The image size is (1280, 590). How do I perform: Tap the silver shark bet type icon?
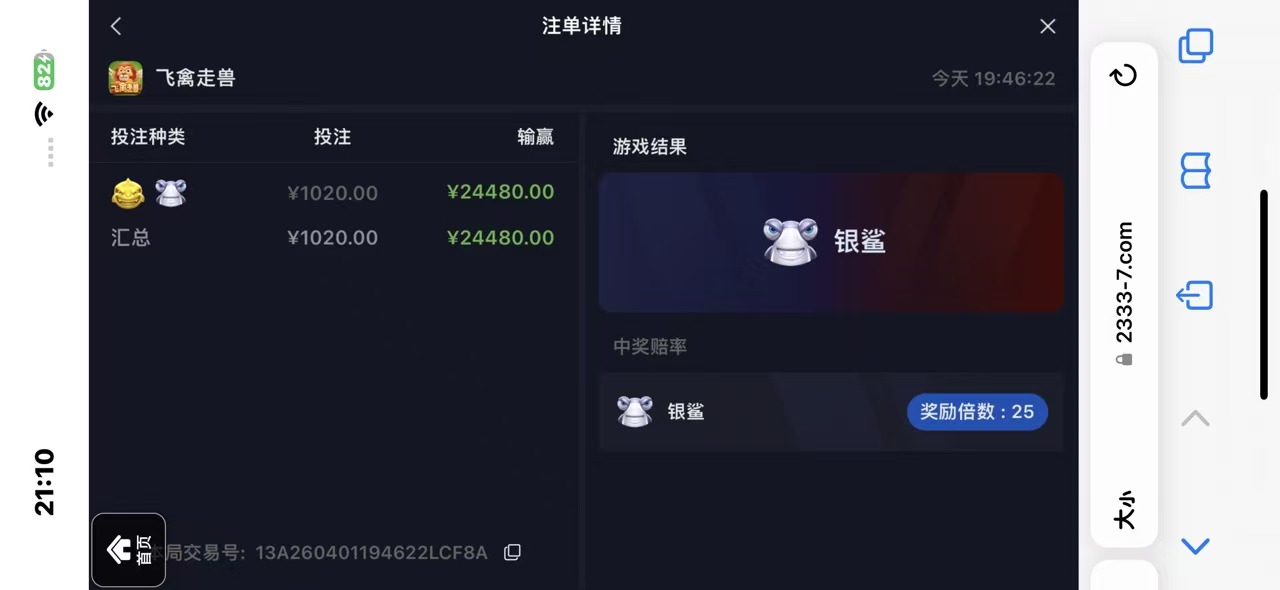point(171,192)
